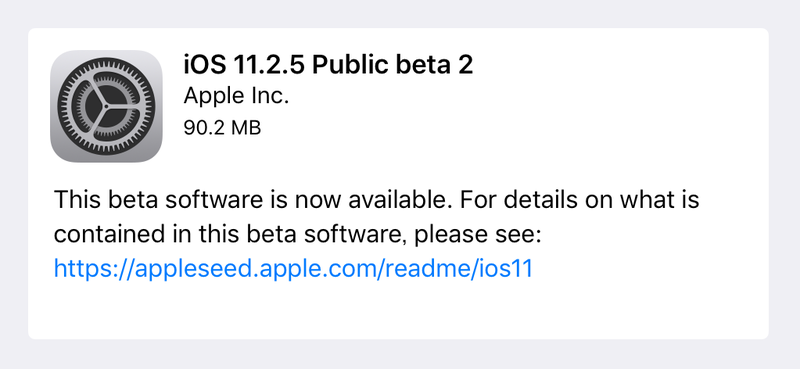Tap the "https://" start of the URL
Screen dimensions: 800x369
coord(94,268)
